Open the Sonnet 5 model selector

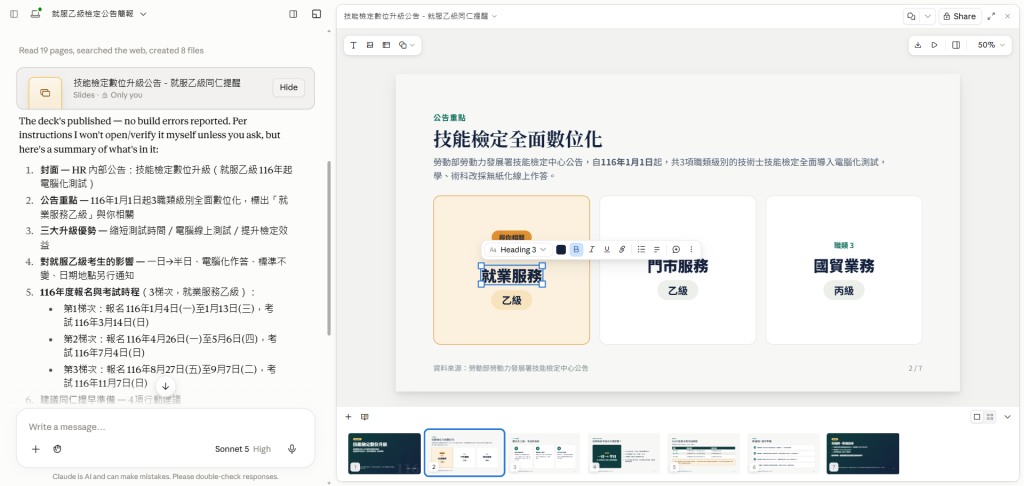pyautogui.click(x=232, y=449)
